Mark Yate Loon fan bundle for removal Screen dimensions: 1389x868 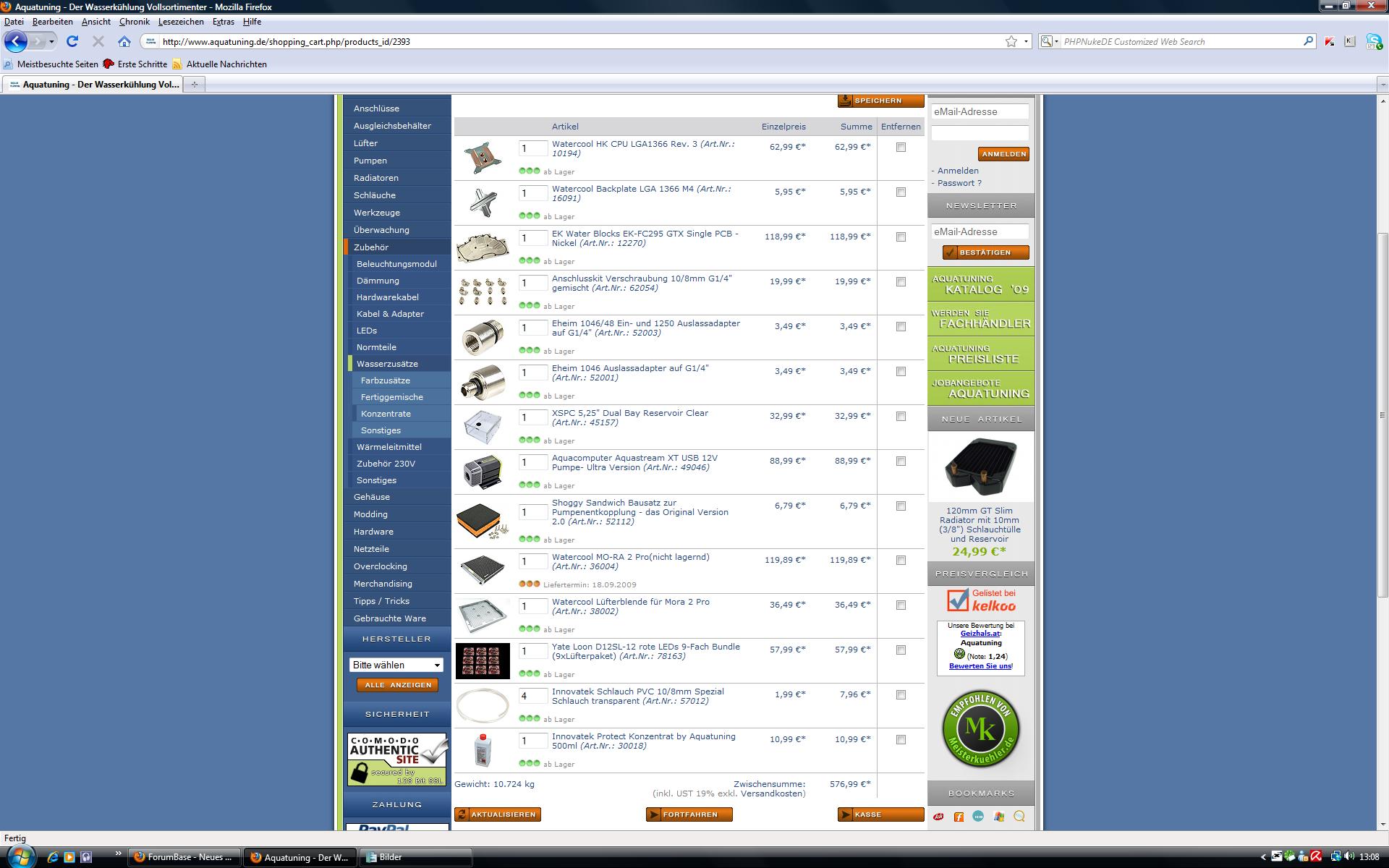901,650
